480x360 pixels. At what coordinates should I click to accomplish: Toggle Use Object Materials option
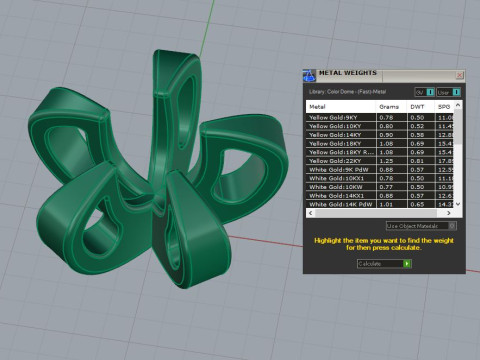[421, 226]
